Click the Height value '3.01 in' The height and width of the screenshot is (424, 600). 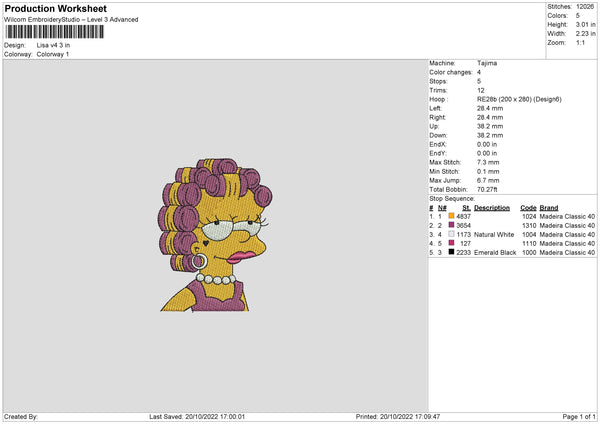tap(586, 24)
